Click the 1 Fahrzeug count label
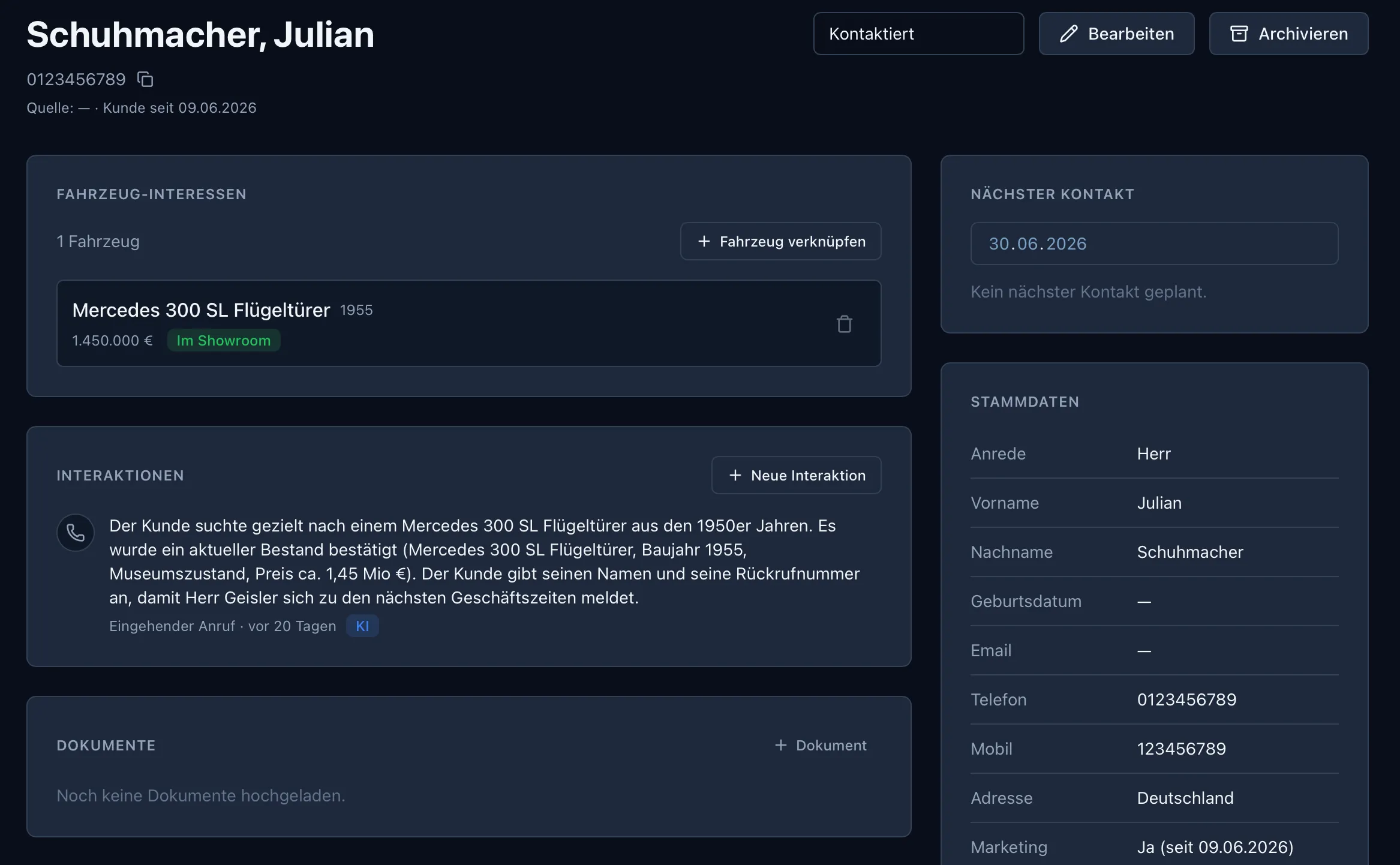Screen dimensions: 1400x865 (x=98, y=241)
